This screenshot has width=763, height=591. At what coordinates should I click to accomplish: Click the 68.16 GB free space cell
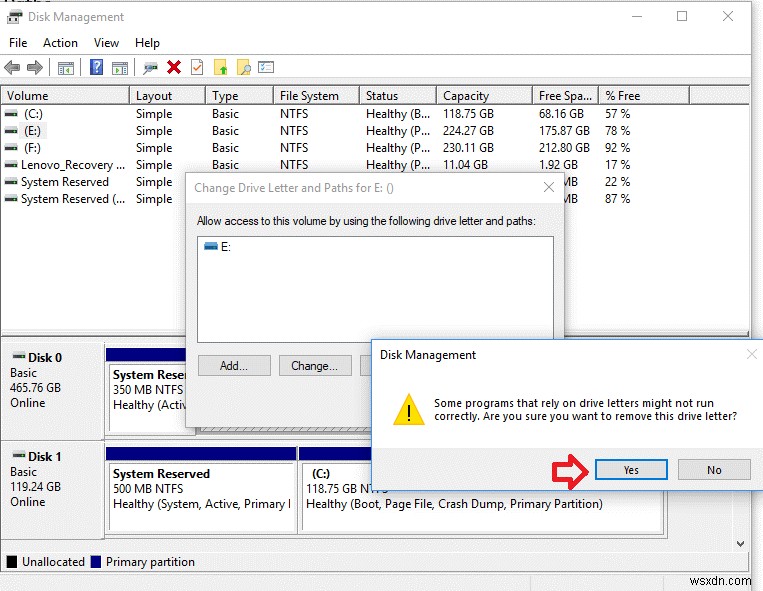[561, 114]
